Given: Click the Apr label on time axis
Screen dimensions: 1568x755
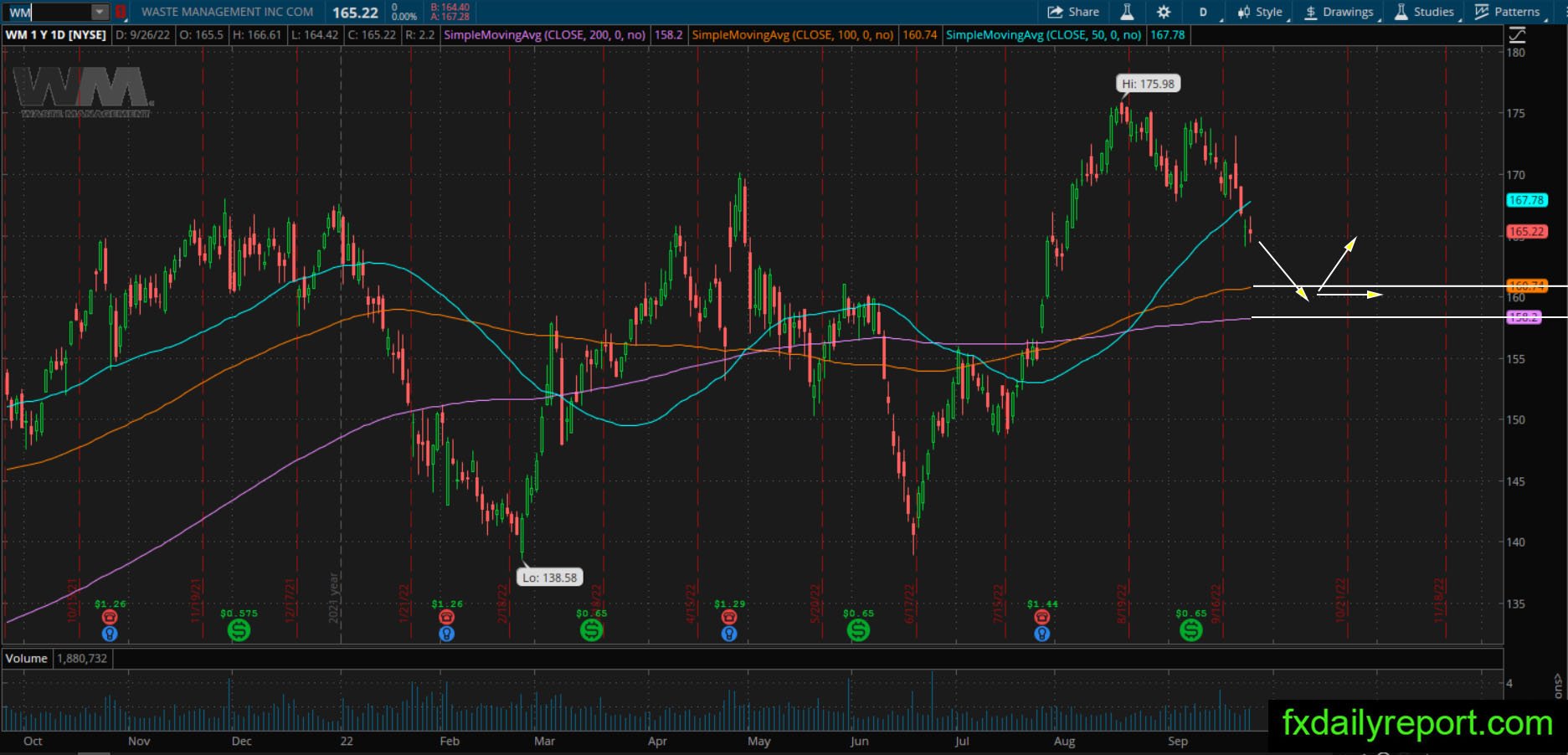Looking at the screenshot, I should 657,741.
